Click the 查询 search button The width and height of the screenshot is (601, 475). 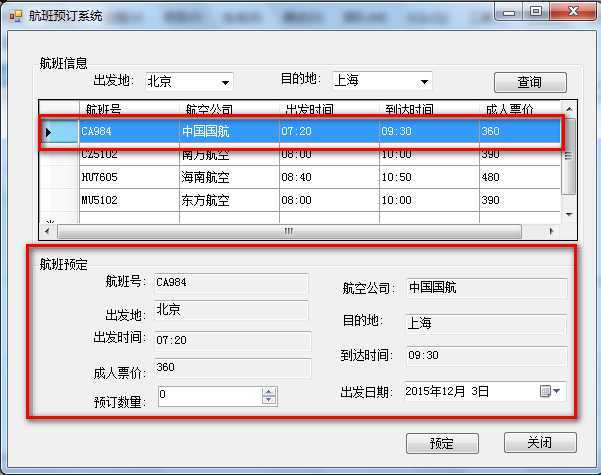click(530, 82)
